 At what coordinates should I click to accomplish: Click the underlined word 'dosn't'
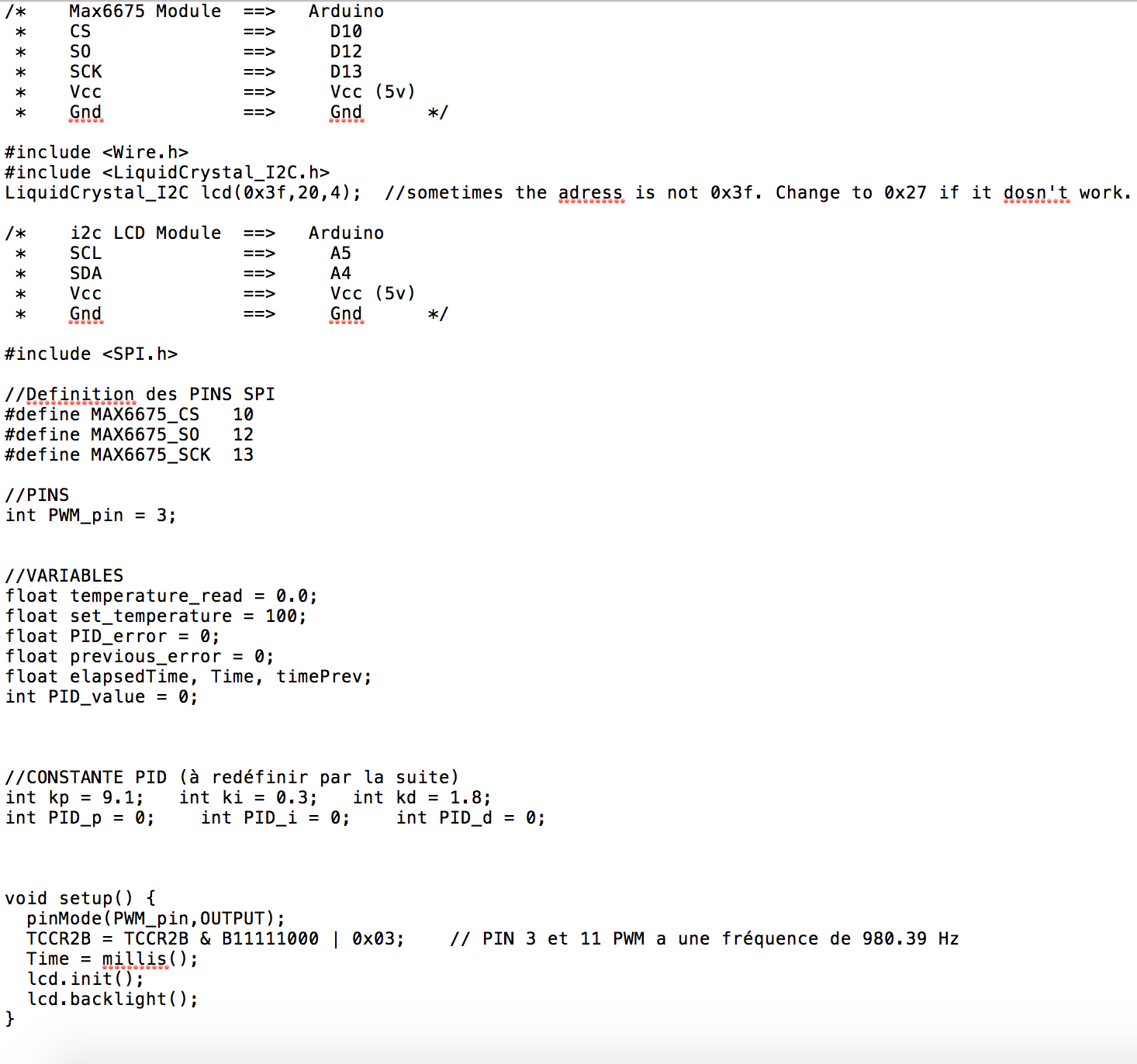1035,193
